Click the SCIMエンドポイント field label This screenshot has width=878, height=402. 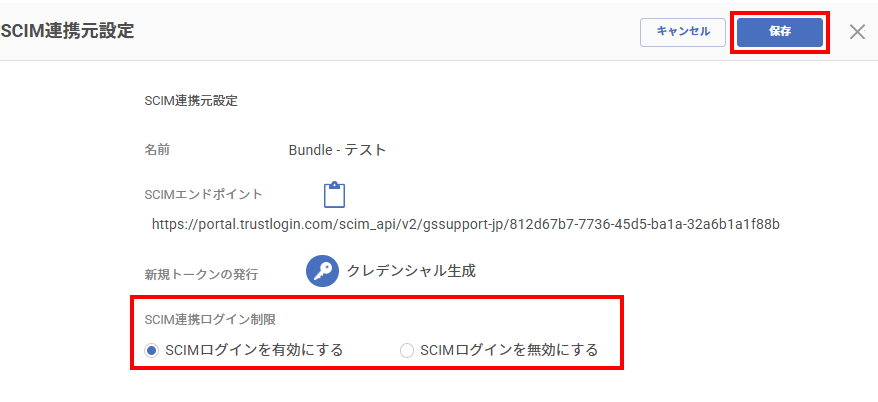[203, 195]
